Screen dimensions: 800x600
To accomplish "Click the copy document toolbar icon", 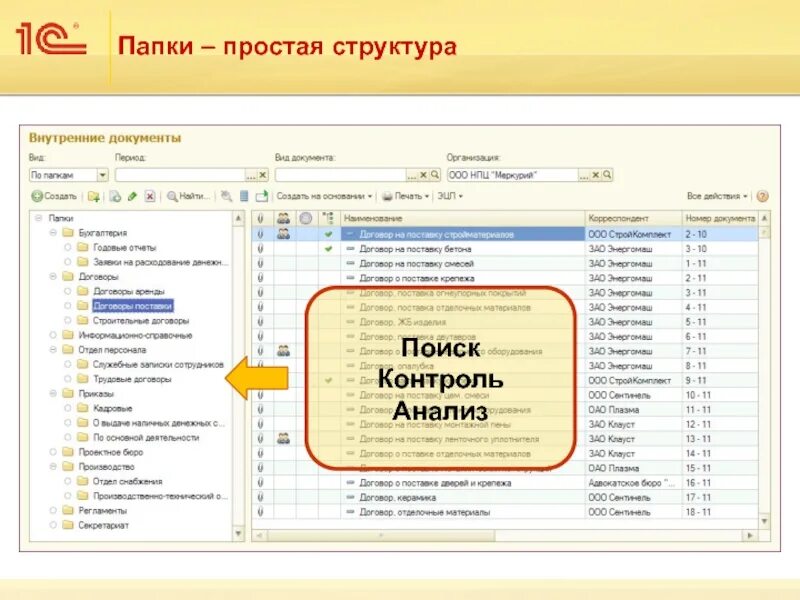I will (x=115, y=196).
